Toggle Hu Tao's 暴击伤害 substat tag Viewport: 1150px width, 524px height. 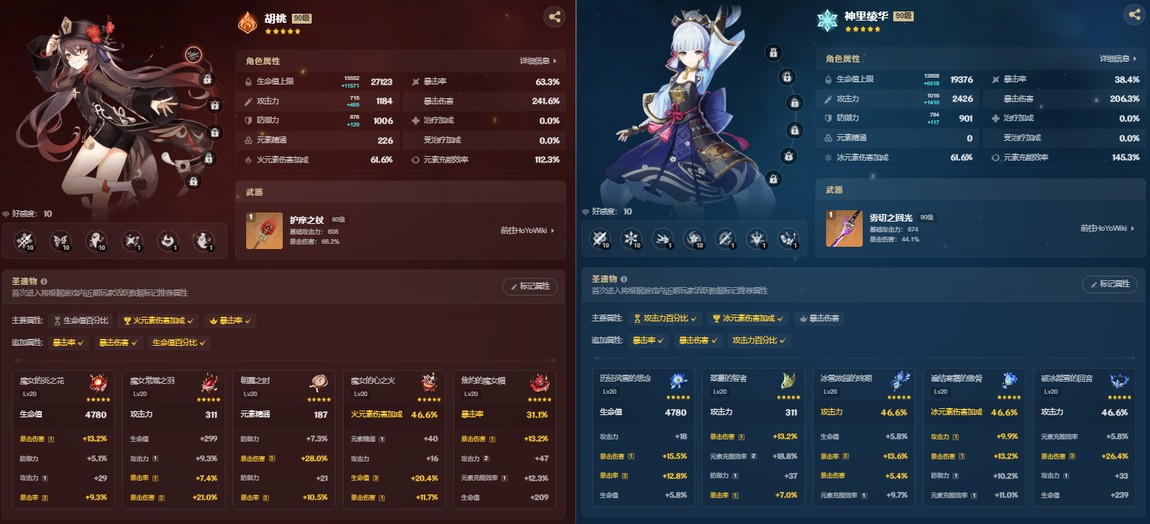pyautogui.click(x=118, y=343)
